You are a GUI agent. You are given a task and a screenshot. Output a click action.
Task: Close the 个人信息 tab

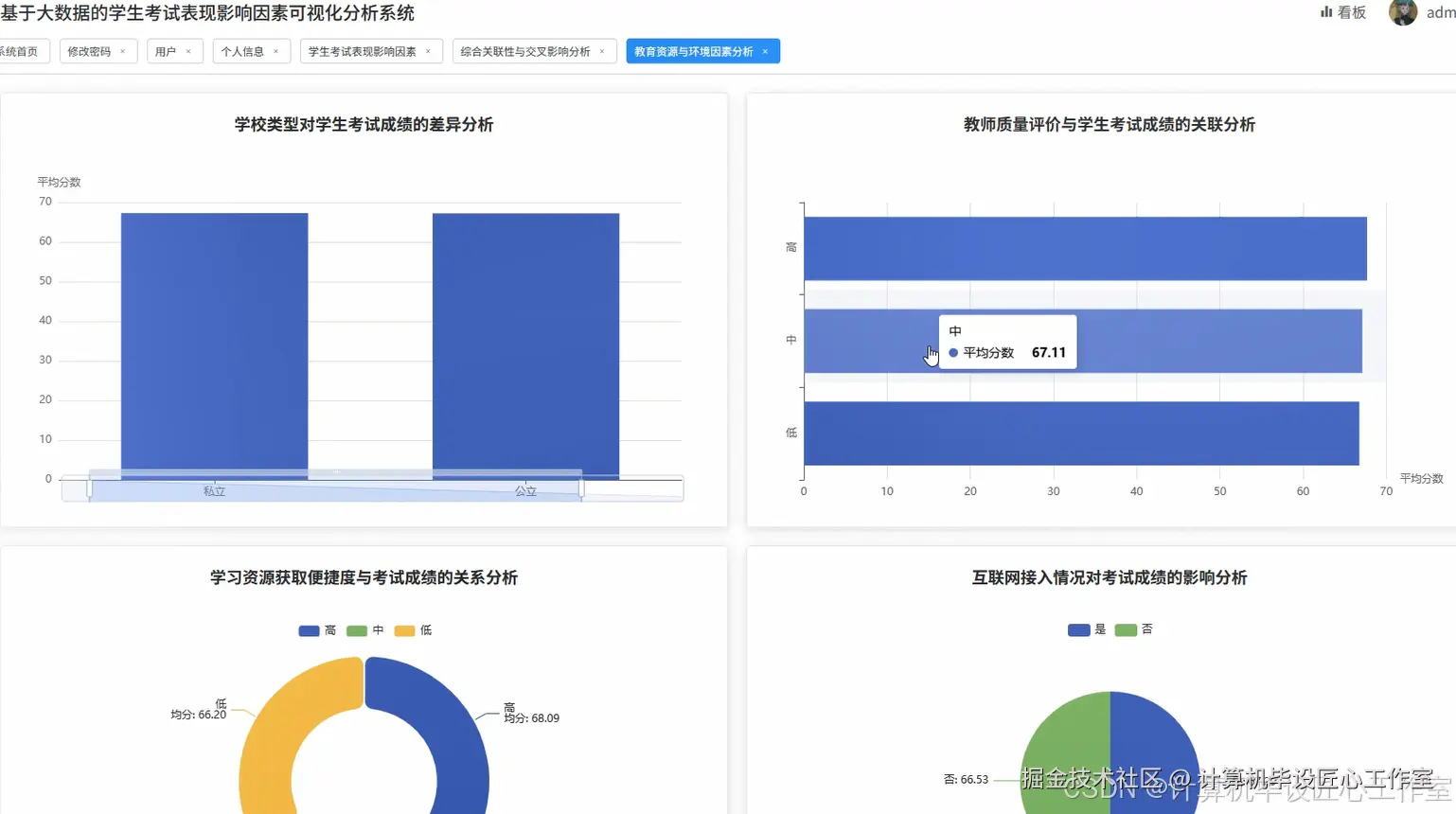[275, 52]
